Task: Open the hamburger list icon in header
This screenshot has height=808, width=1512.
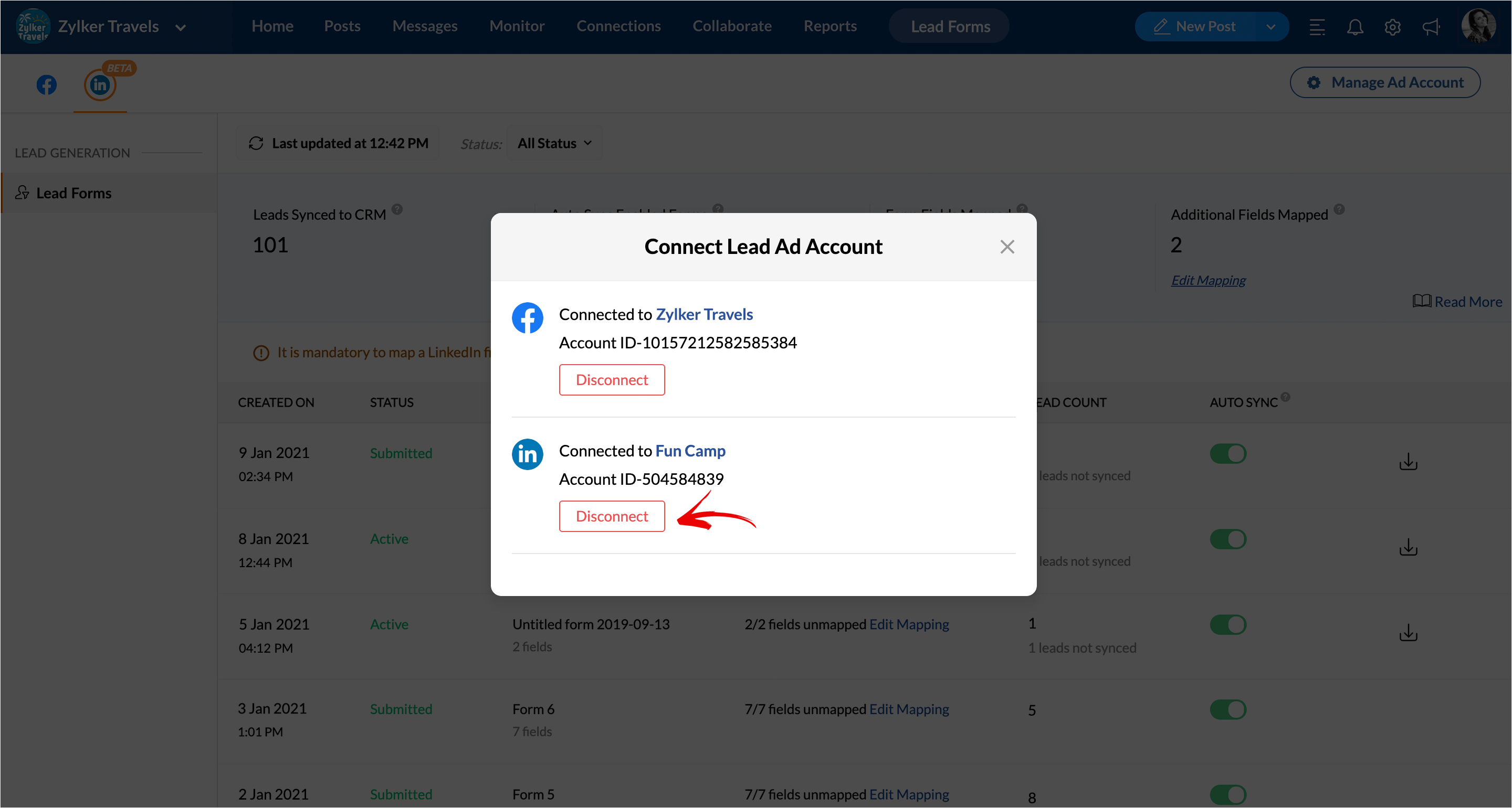Action: (x=1317, y=27)
